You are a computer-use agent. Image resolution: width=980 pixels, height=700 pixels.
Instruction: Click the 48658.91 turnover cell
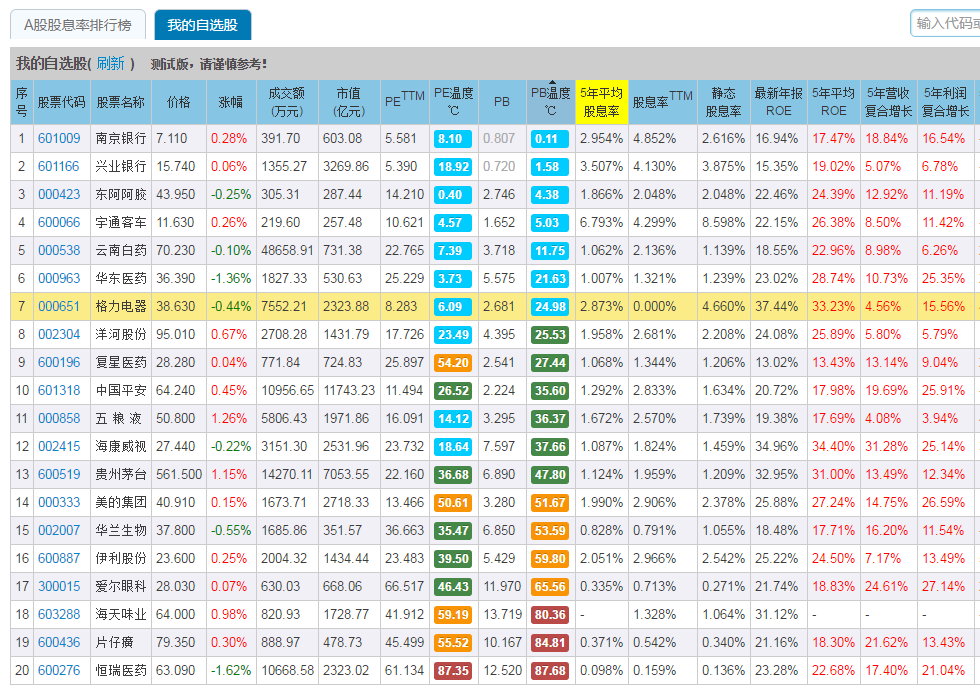pyautogui.click(x=287, y=251)
